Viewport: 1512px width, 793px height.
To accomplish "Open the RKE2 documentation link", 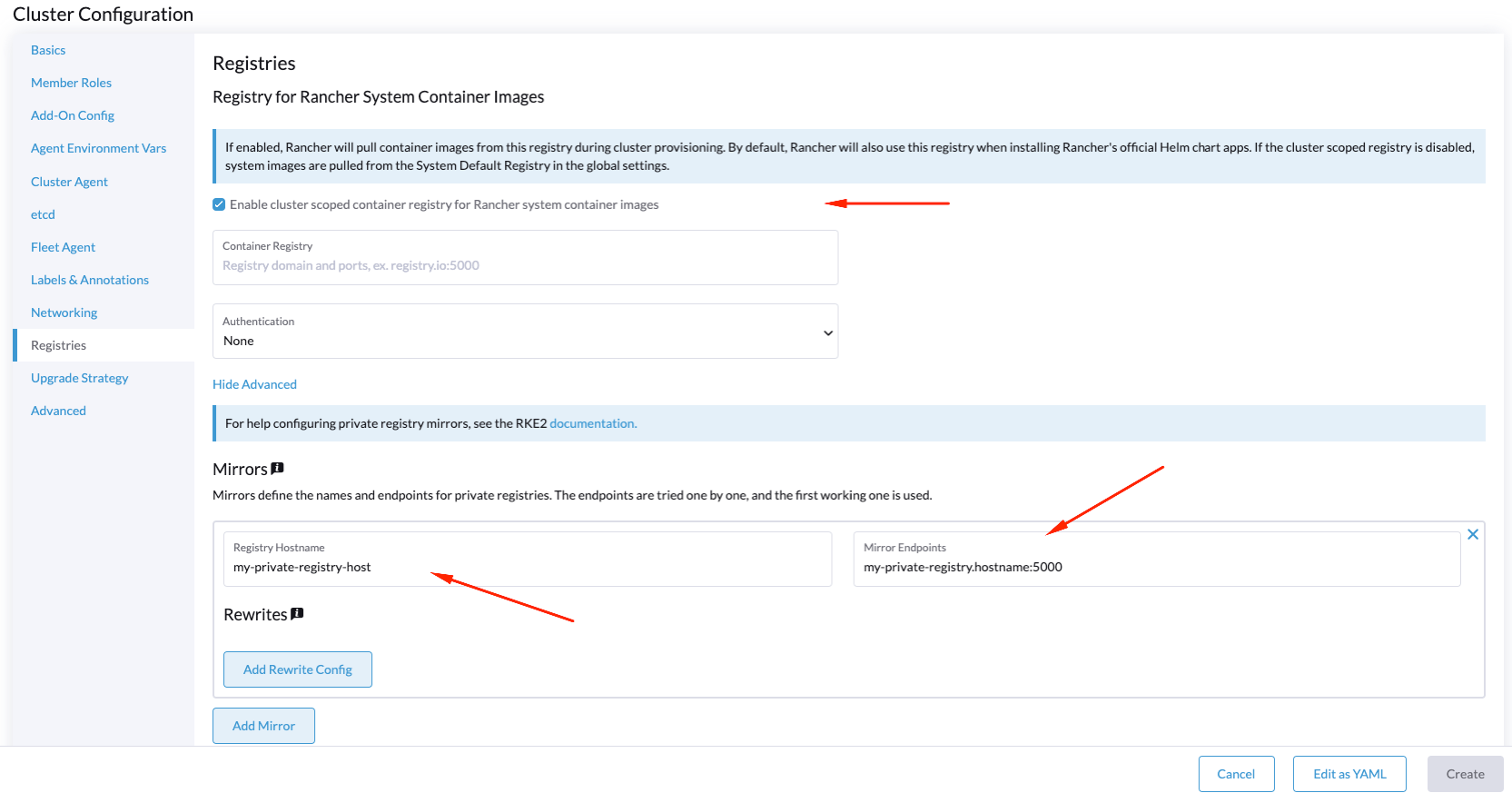I will 593,423.
